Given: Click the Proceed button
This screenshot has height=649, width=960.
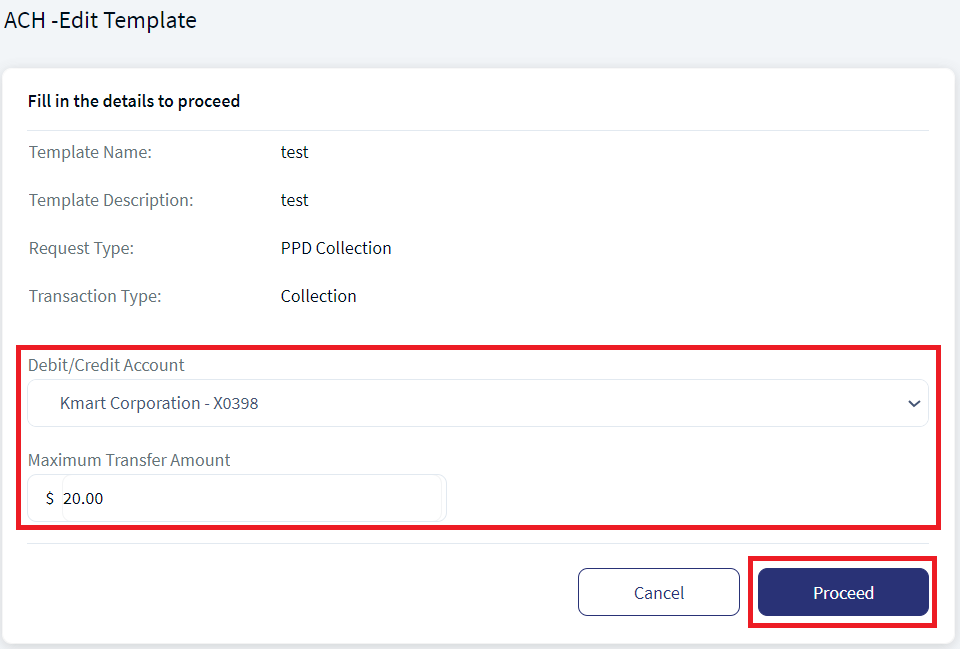Looking at the screenshot, I should click(843, 592).
